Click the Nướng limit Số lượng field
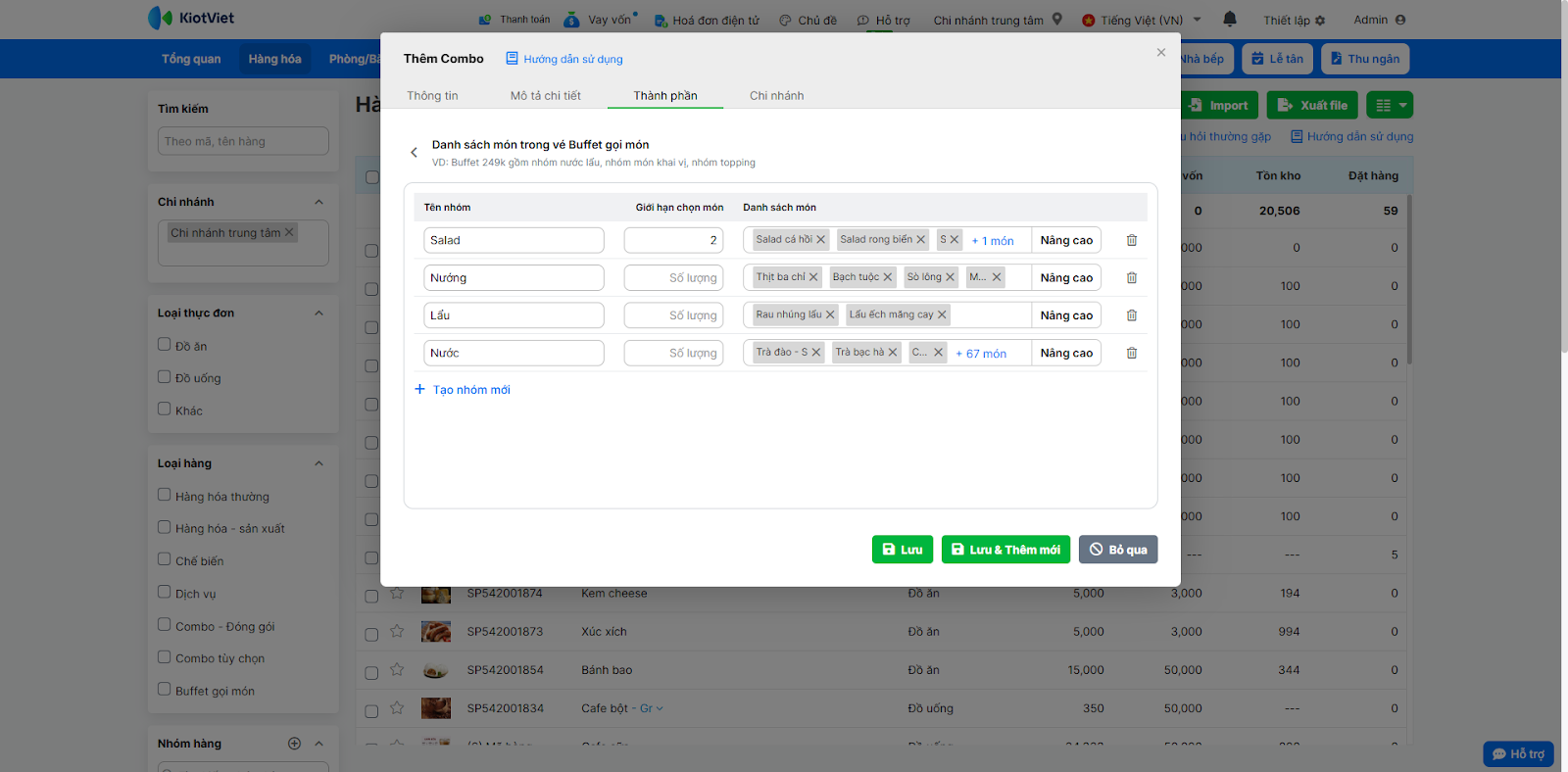The width and height of the screenshot is (1568, 772). point(673,278)
